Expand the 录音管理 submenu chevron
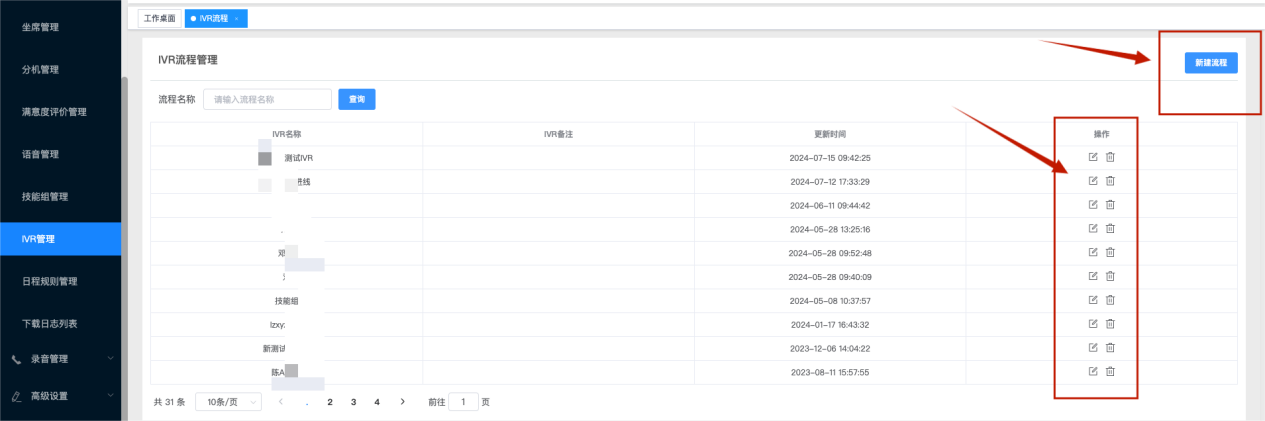This screenshot has height=421, width=1265. click(x=110, y=358)
